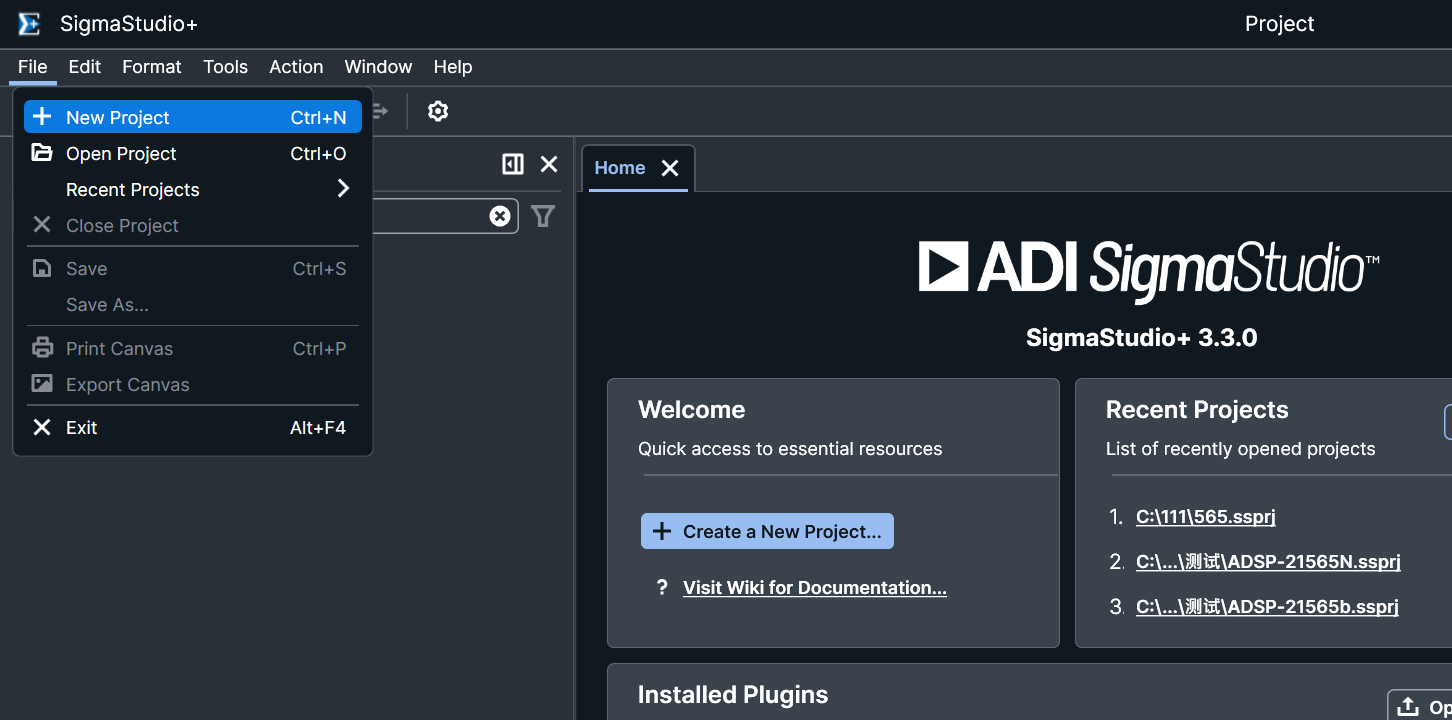Open the recent project ADSP-21565N.ssprj
The height and width of the screenshot is (720, 1452).
tap(1268, 562)
